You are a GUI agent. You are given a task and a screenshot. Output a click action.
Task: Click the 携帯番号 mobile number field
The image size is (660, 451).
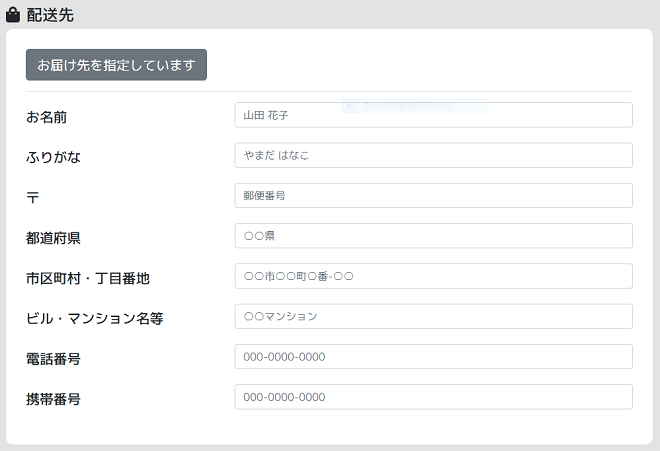(433, 397)
